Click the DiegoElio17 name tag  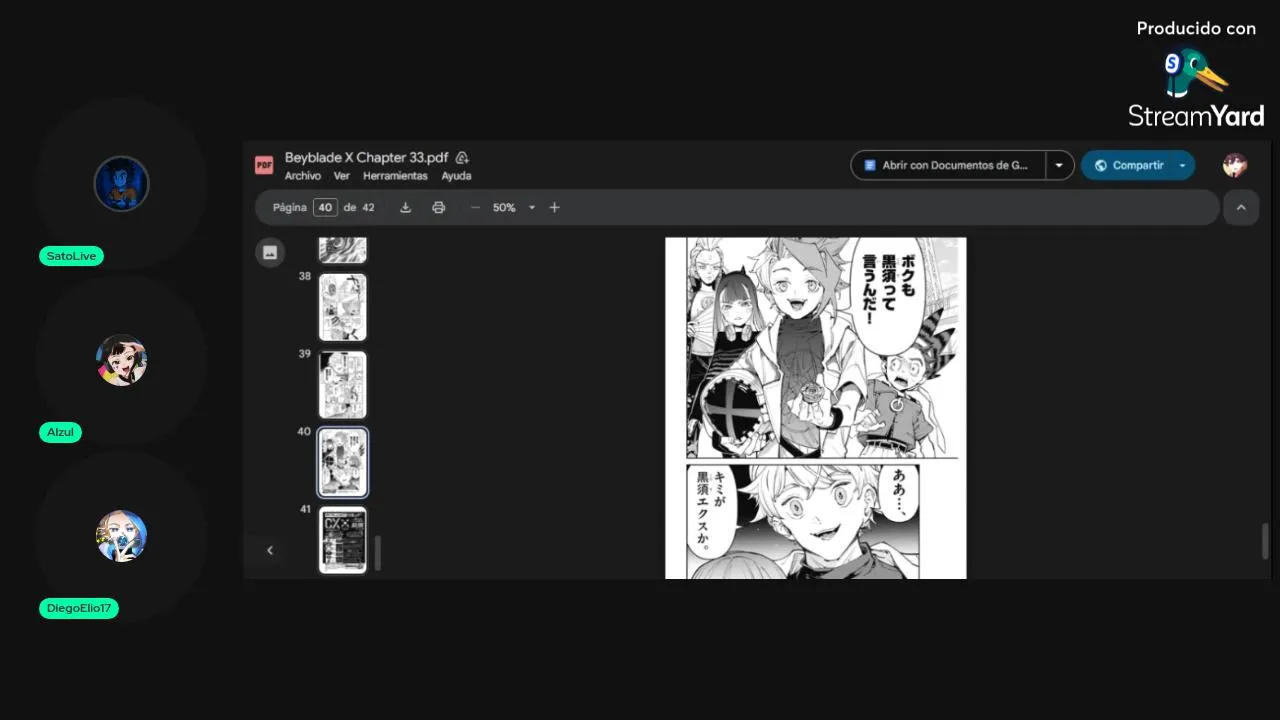(79, 608)
